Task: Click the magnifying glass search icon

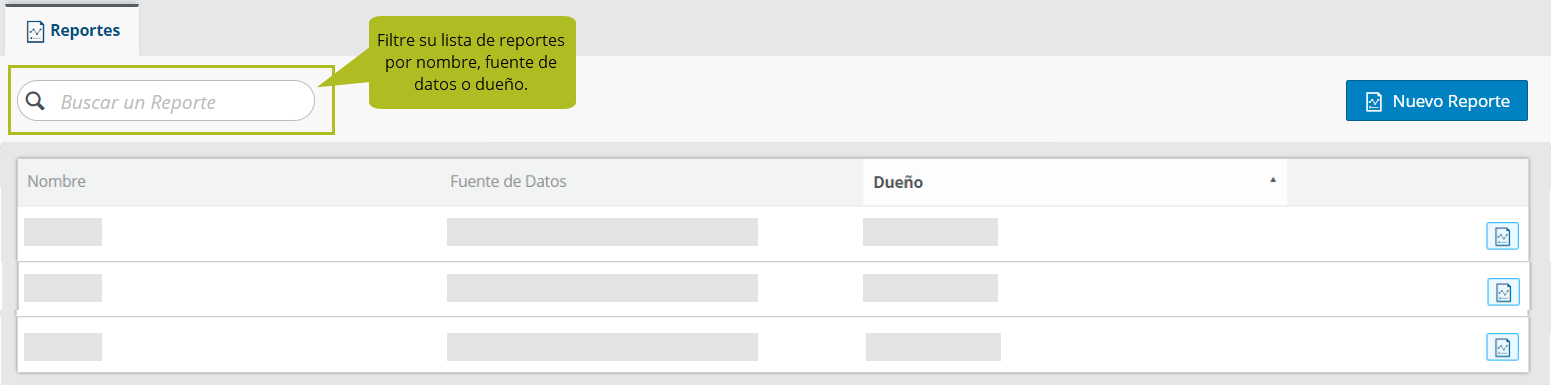Action: pyautogui.click(x=36, y=101)
